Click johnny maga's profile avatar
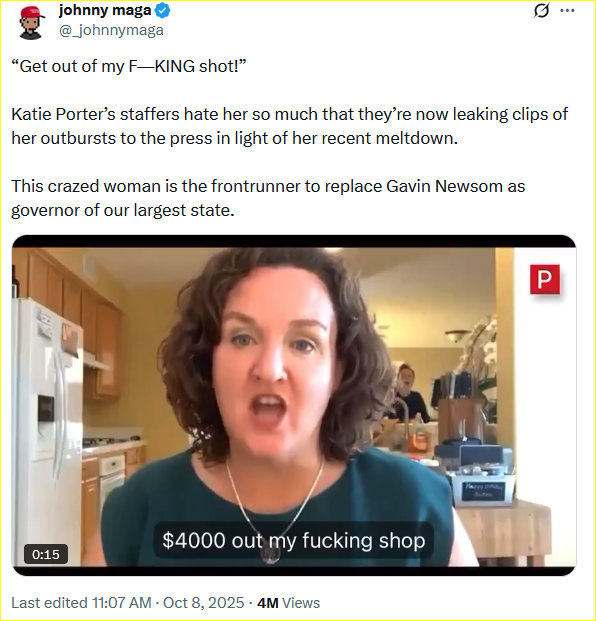596x621 pixels. click(x=31, y=23)
